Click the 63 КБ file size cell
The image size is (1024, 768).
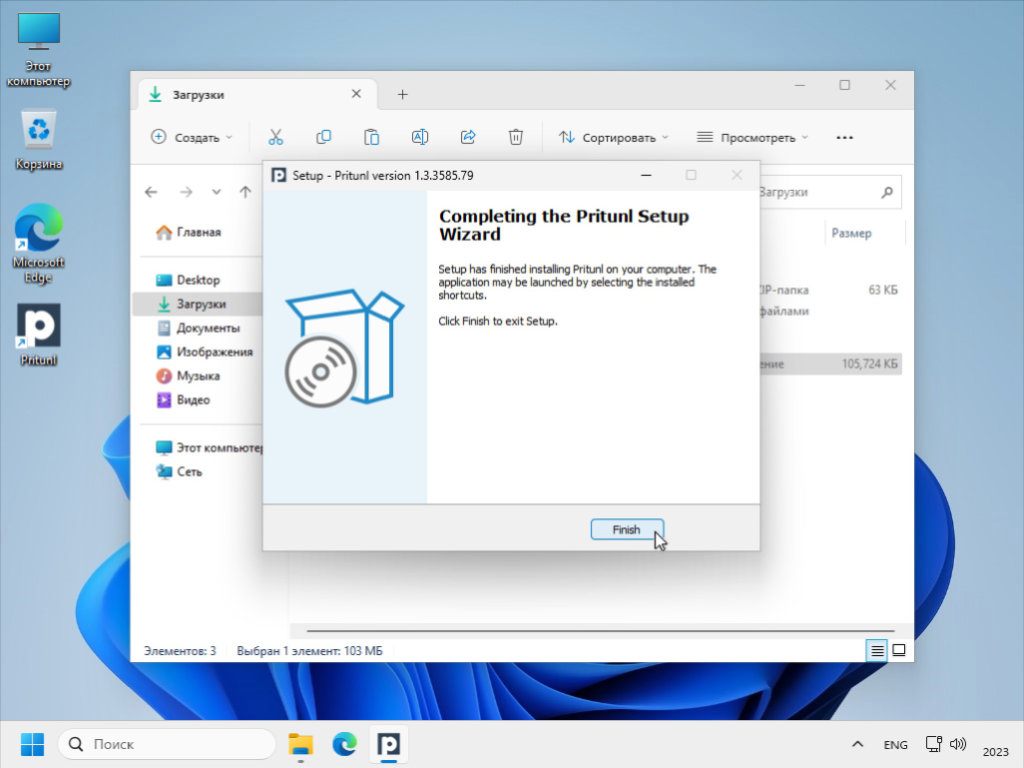click(x=883, y=290)
